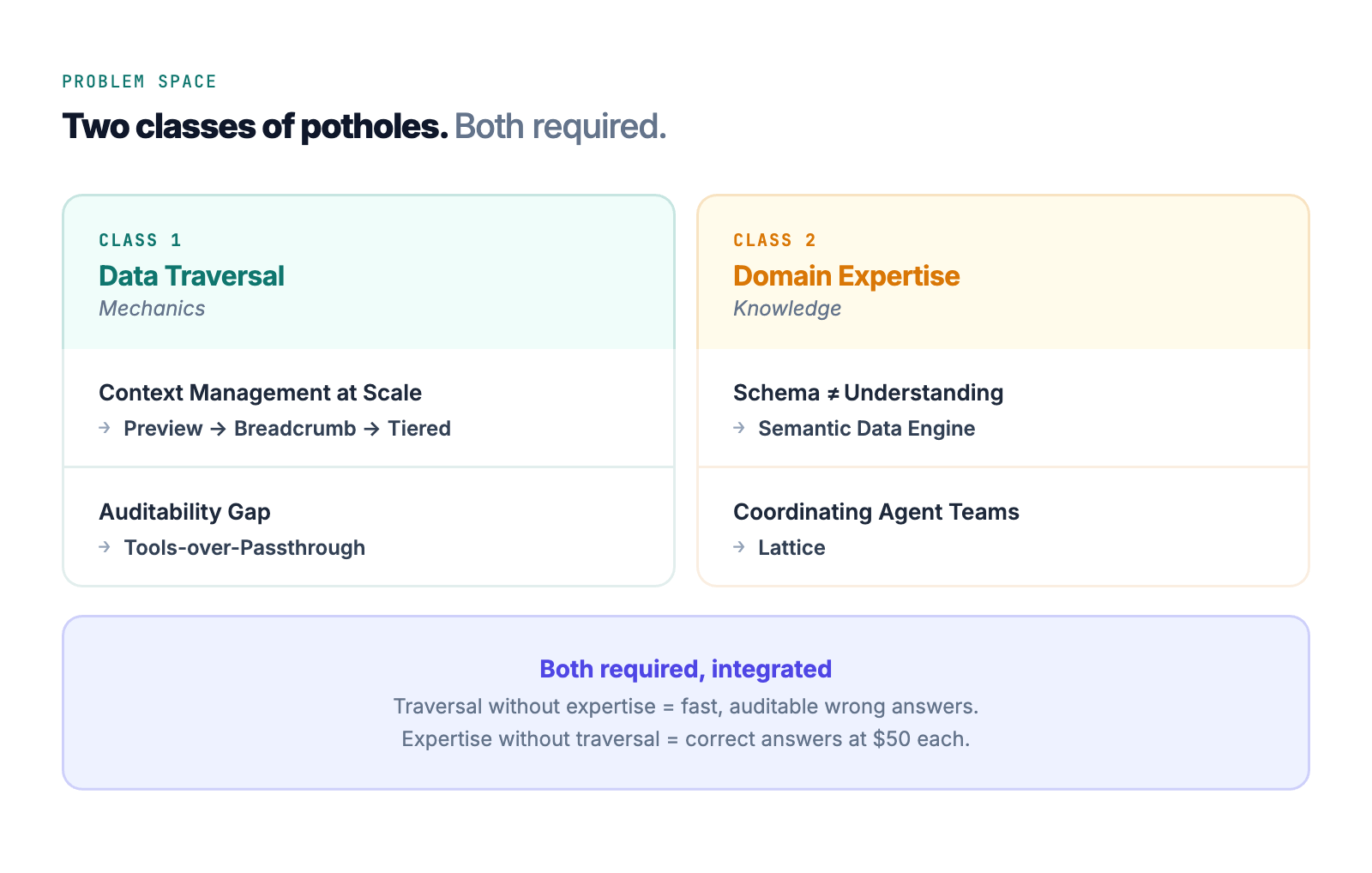Image resolution: width=1372 pixels, height=873 pixels.
Task: Click the Both required, integrated heading
Action: click(686, 669)
